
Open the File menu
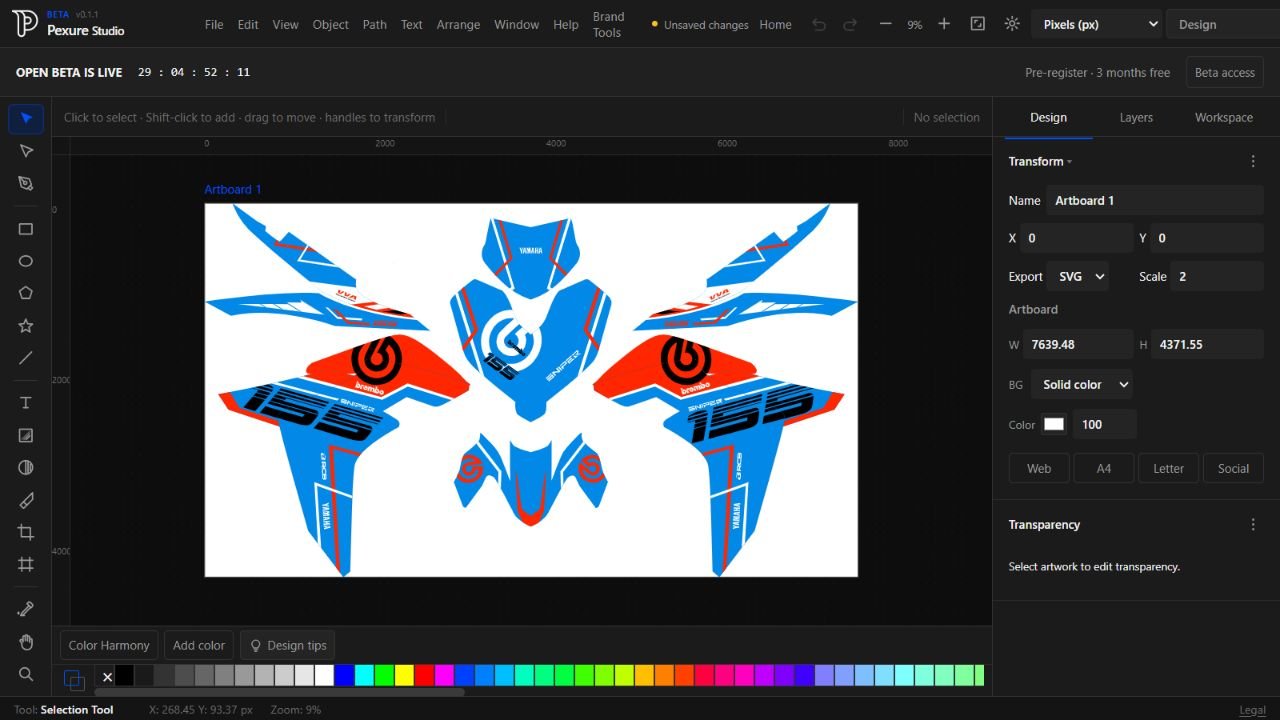[214, 24]
